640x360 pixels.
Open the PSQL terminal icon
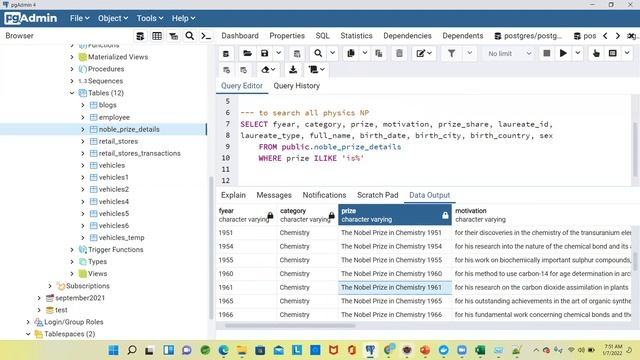[206, 36]
